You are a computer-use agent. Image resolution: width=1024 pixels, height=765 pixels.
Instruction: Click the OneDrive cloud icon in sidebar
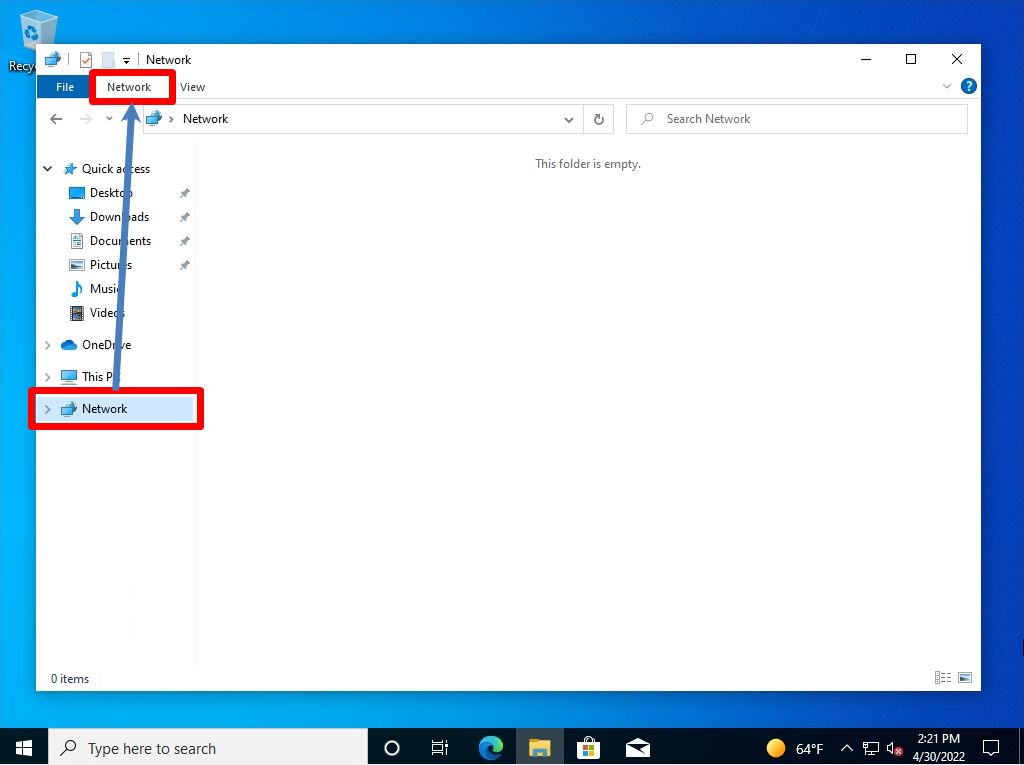pyautogui.click(x=69, y=344)
